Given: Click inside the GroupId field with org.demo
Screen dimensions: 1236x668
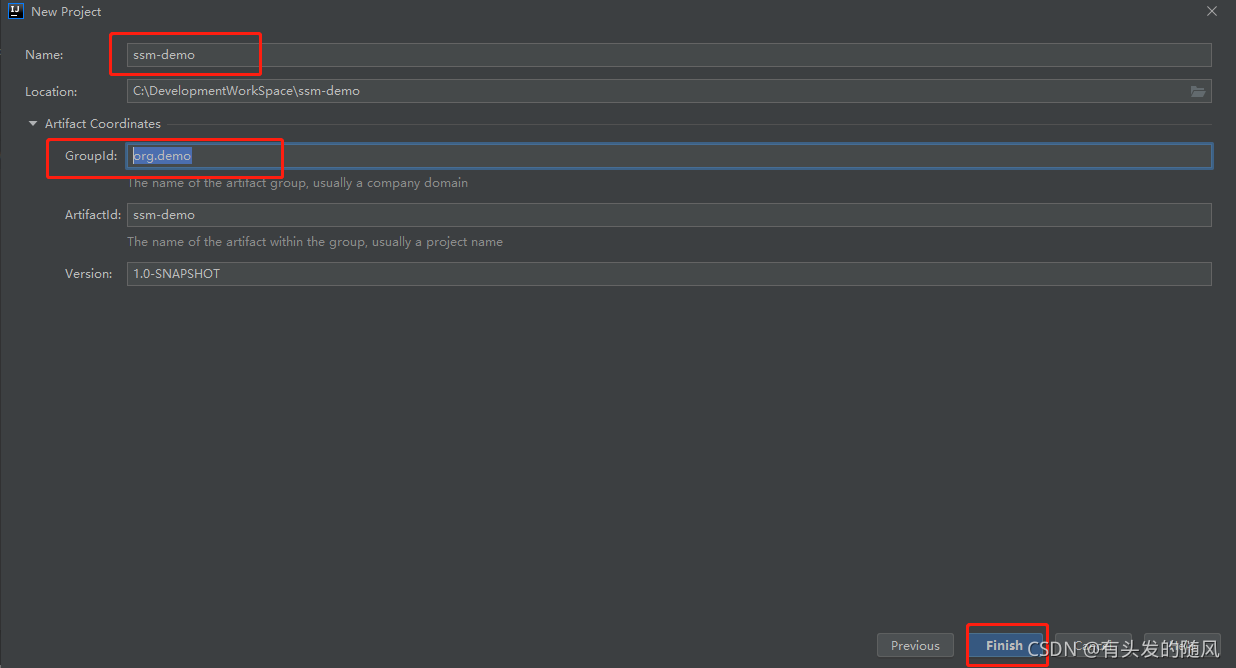Looking at the screenshot, I should (x=669, y=156).
